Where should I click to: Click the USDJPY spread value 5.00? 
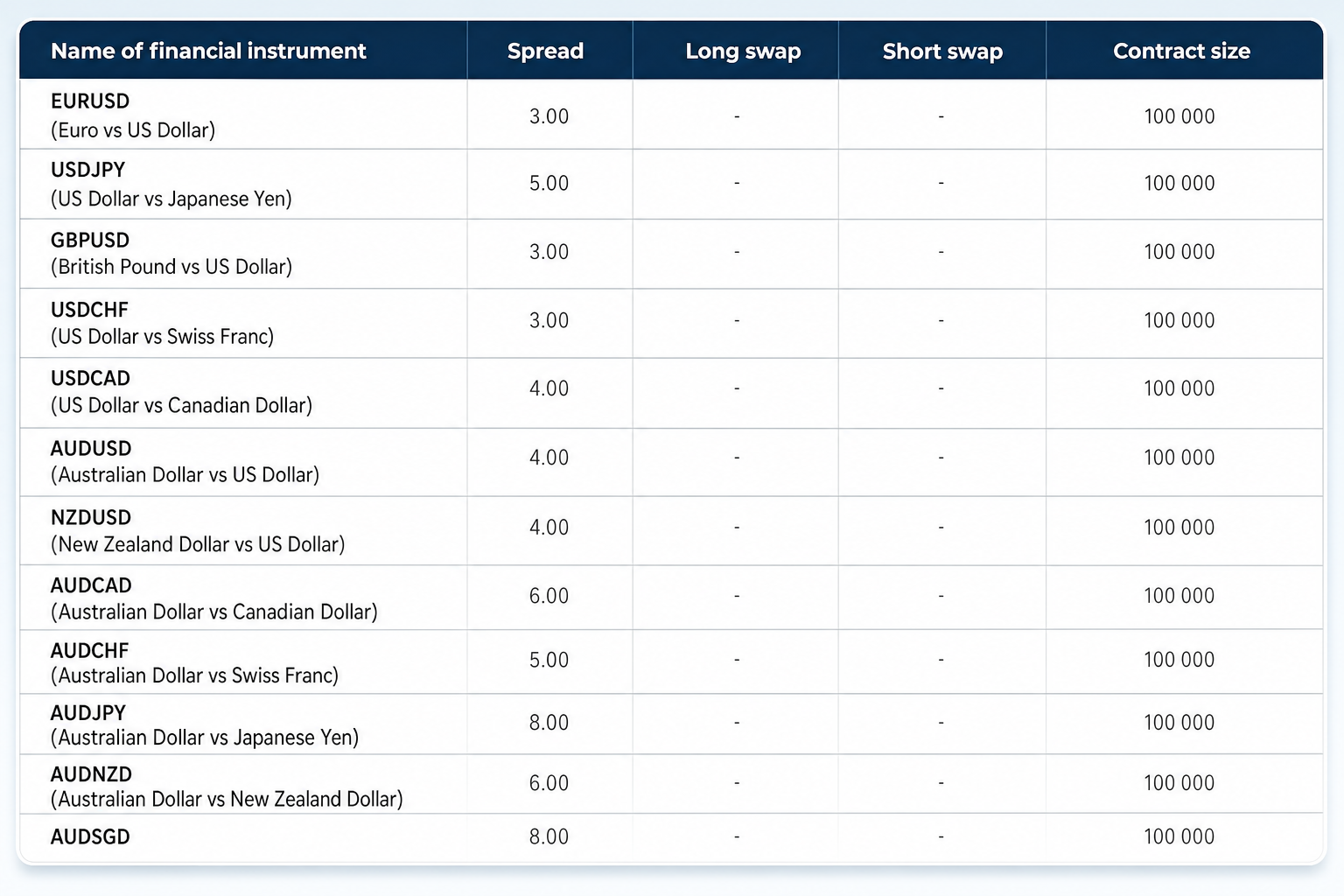549,184
